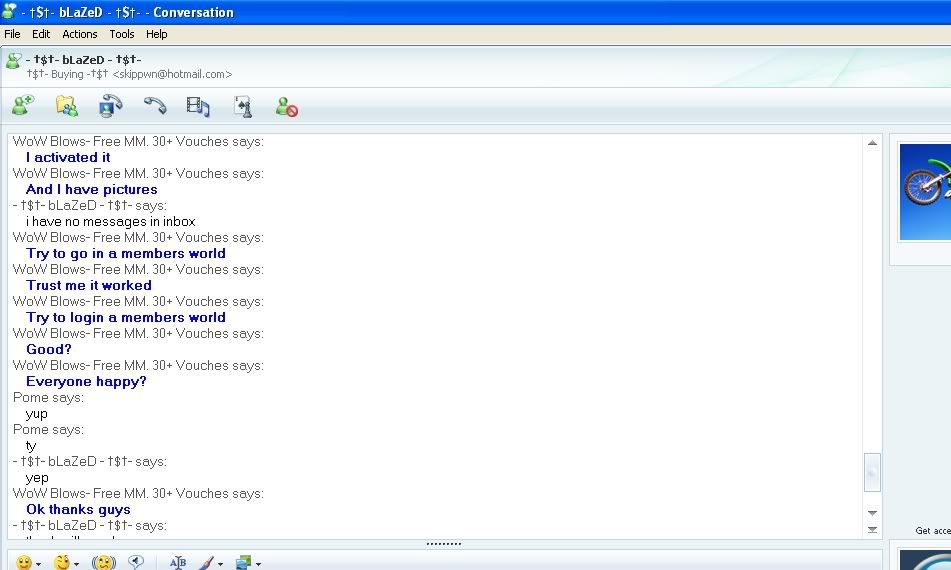Open the emoticon smiley picker
Image resolution: width=951 pixels, height=570 pixels.
click(x=24, y=563)
